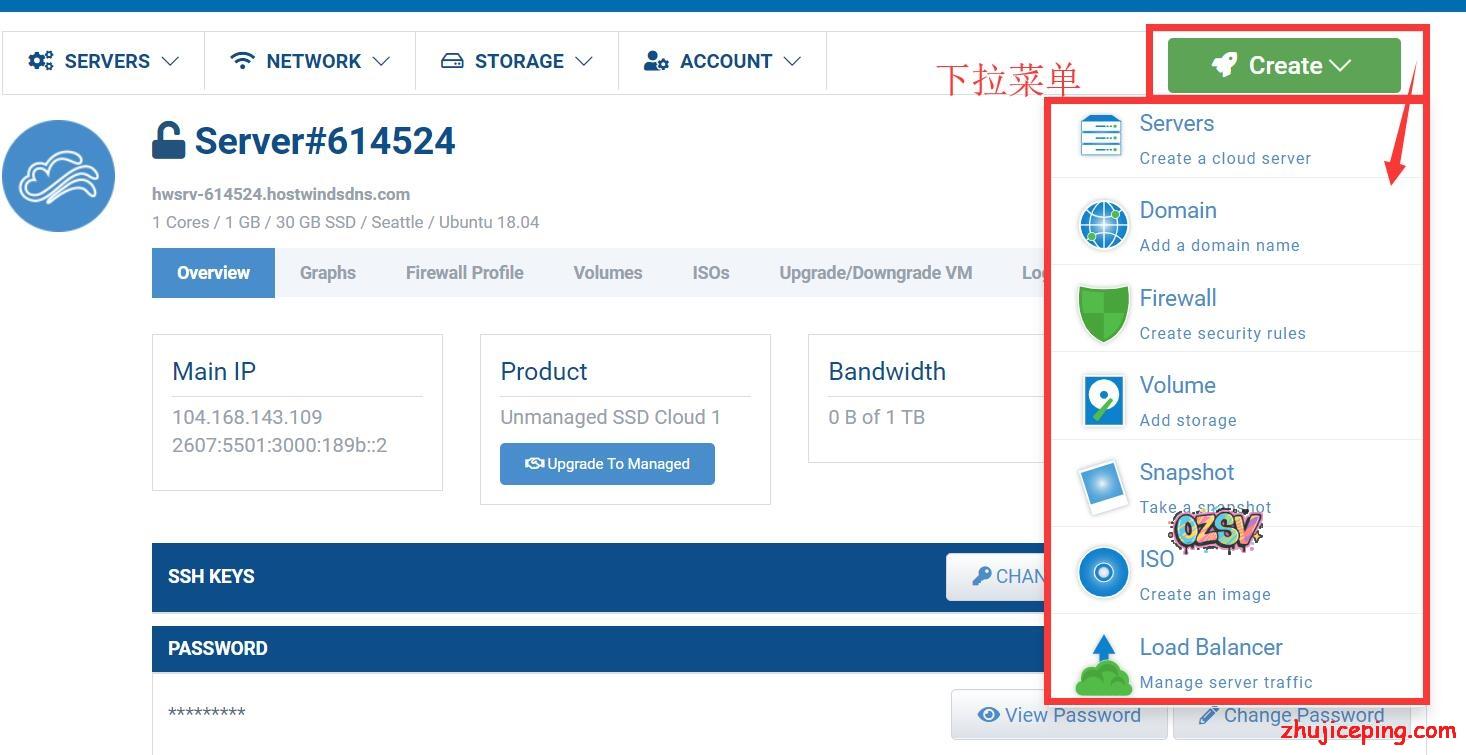Click the Load Balancer cloud icon
The image size is (1466, 755).
point(1103,664)
